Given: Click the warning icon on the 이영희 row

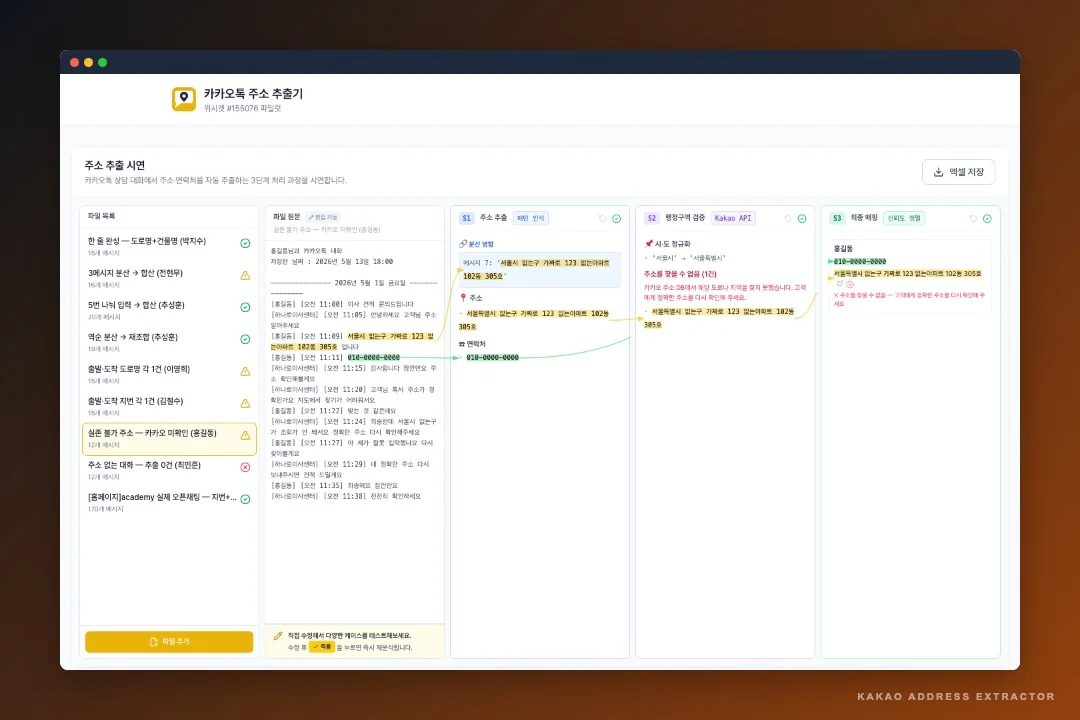Looking at the screenshot, I should tap(245, 371).
